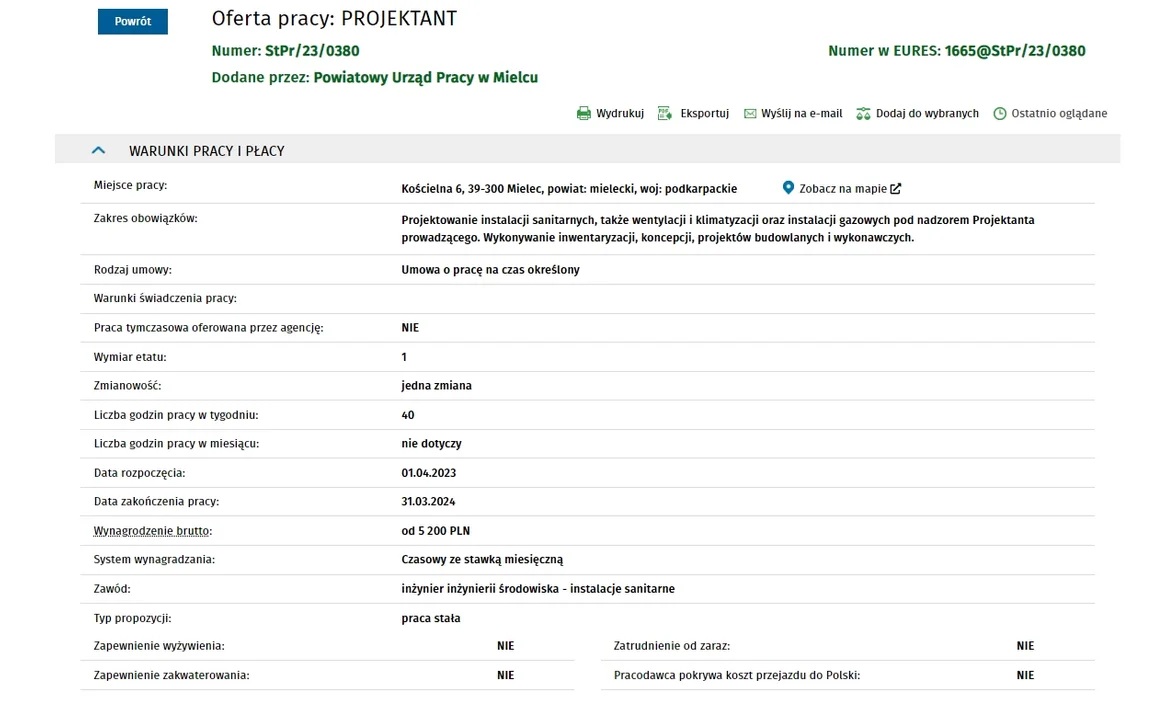Click external link icon after Zobacz na mapie
This screenshot has width=1165, height=720.
pos(895,189)
